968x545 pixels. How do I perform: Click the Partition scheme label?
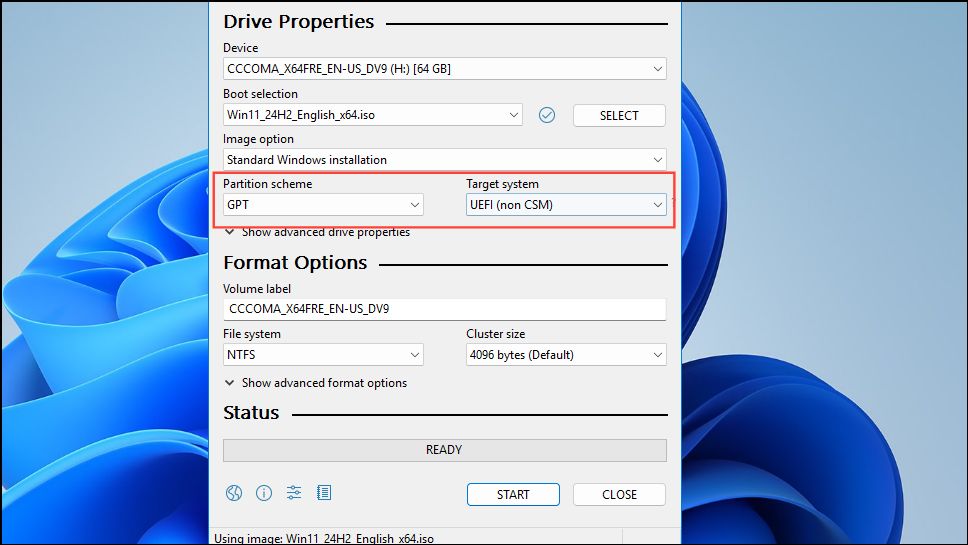click(x=267, y=184)
